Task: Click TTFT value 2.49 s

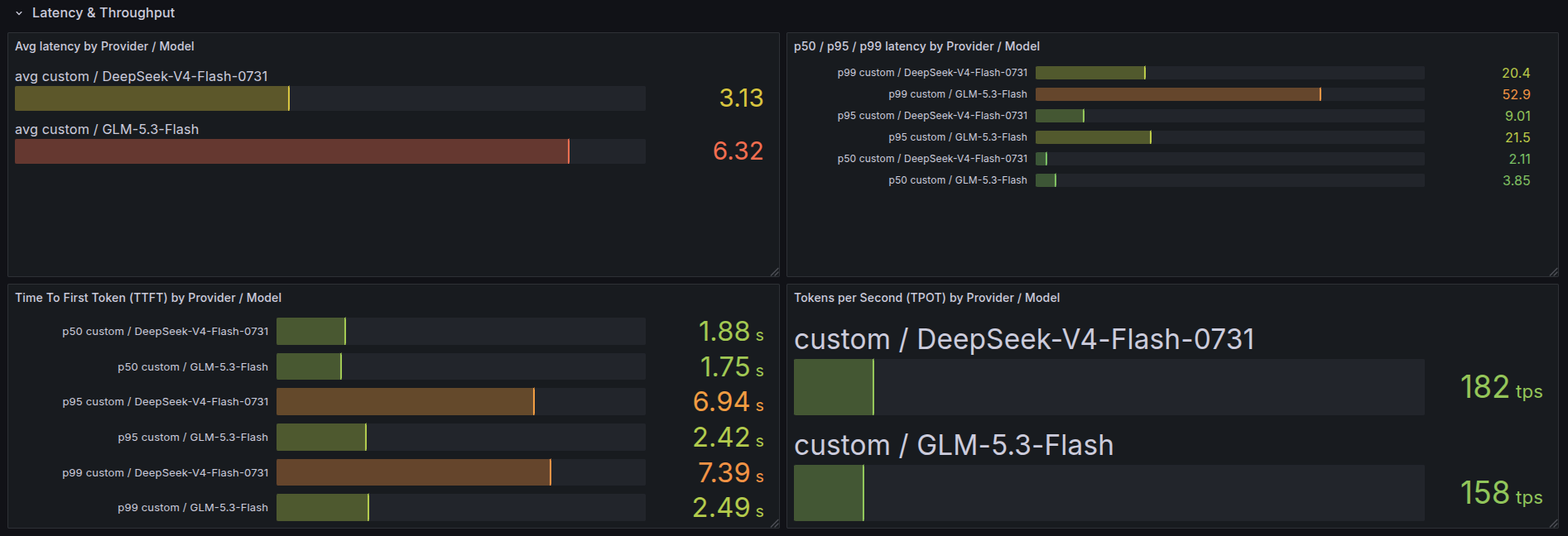Action: [728, 508]
